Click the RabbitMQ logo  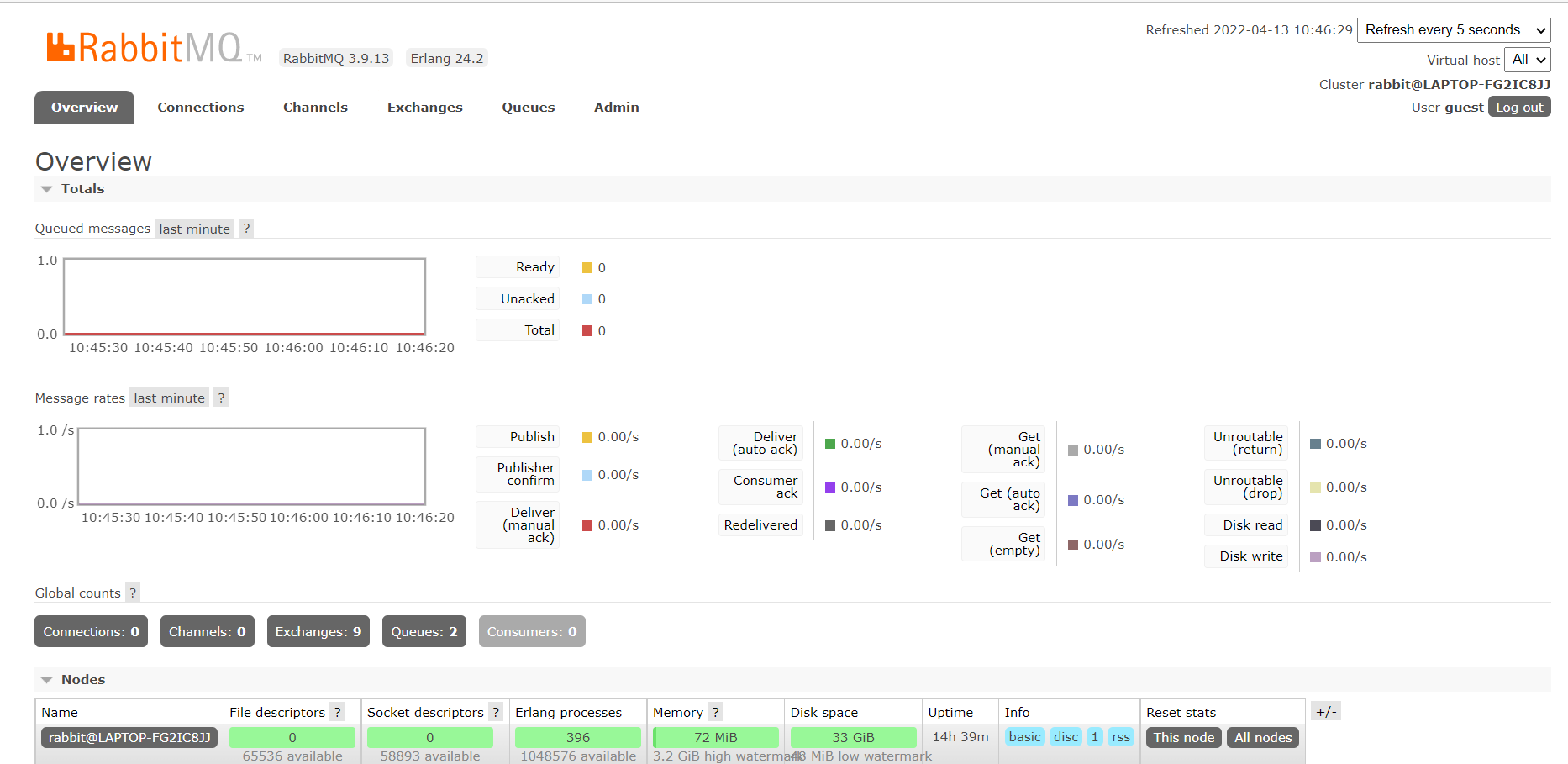(154, 48)
